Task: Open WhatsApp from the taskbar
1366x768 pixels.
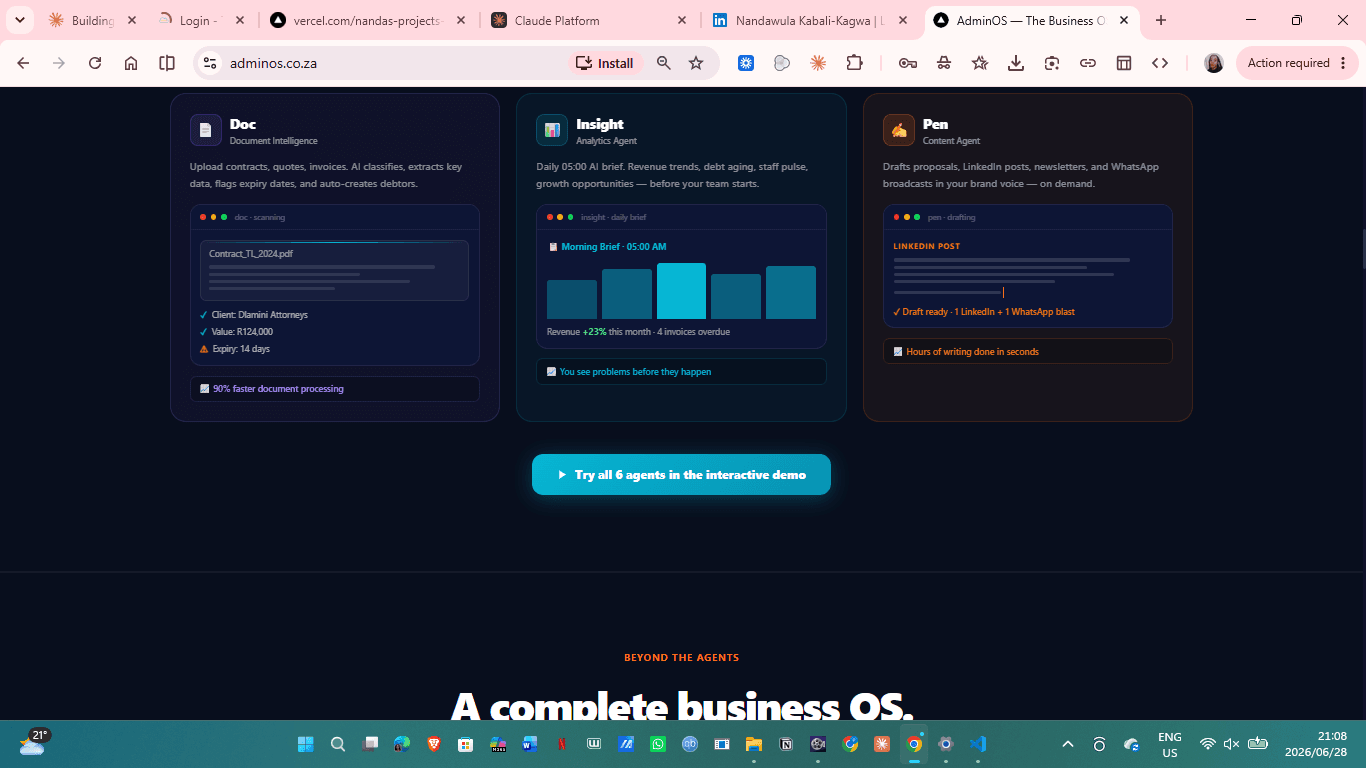Action: (x=658, y=744)
